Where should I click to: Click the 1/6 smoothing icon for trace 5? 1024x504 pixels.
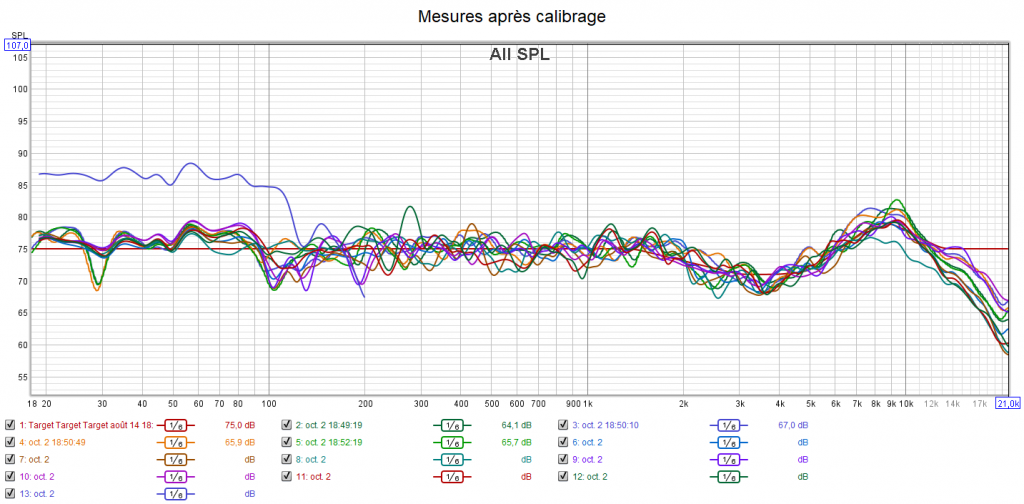pyautogui.click(x=452, y=442)
